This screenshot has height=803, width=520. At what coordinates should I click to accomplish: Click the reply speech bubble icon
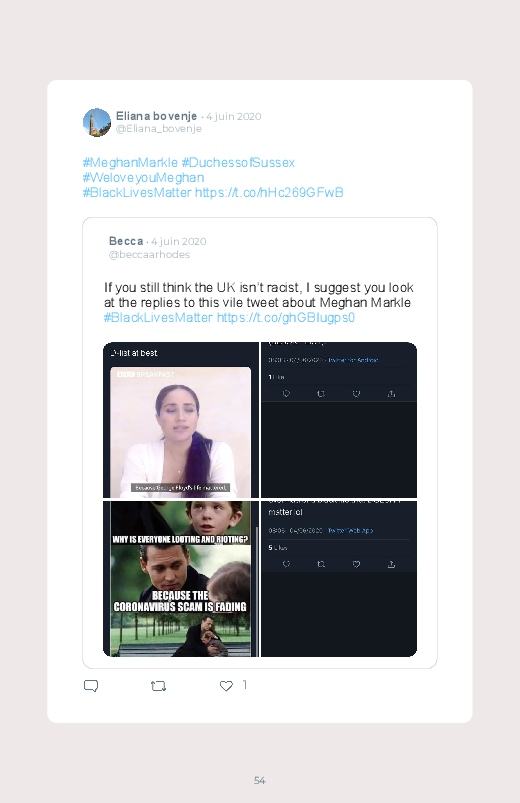point(91,686)
